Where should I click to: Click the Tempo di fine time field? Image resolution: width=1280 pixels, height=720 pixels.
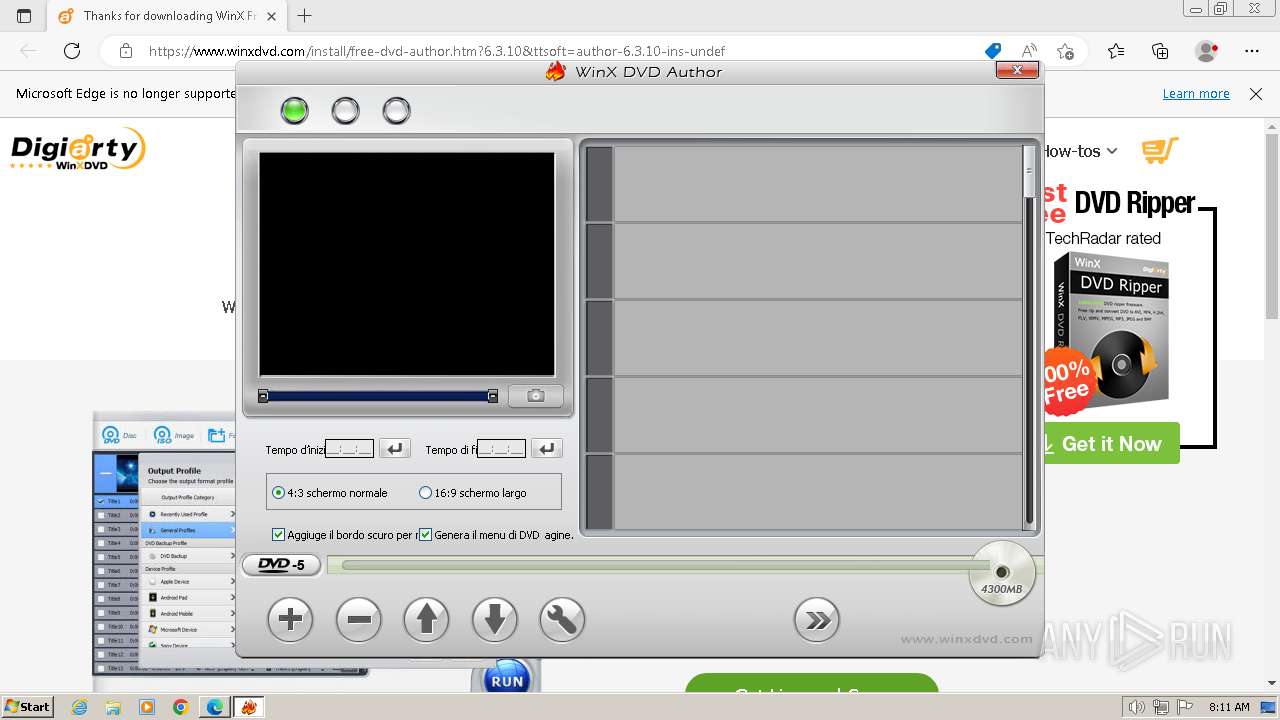501,449
